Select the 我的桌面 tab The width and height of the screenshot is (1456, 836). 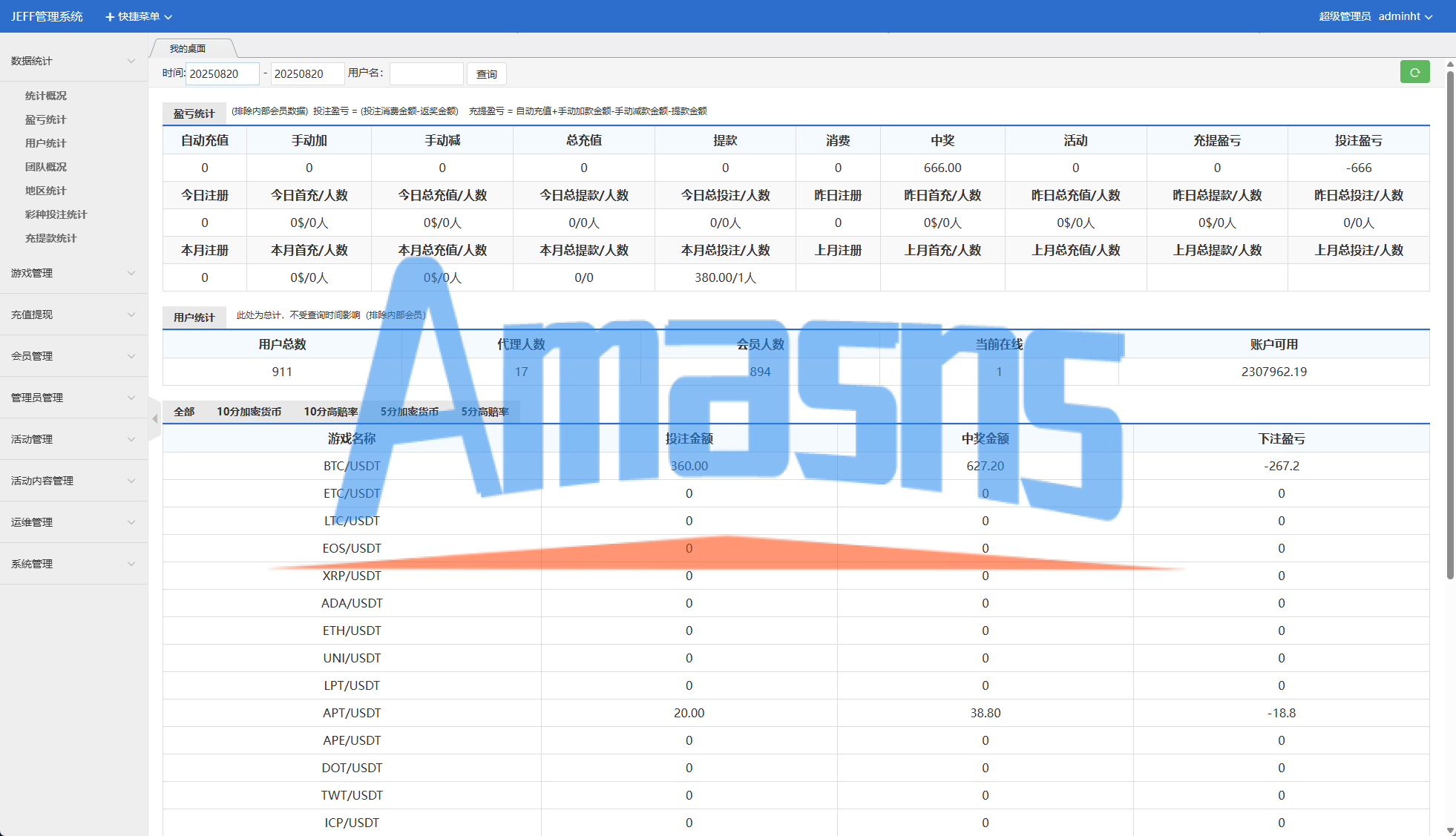click(188, 49)
